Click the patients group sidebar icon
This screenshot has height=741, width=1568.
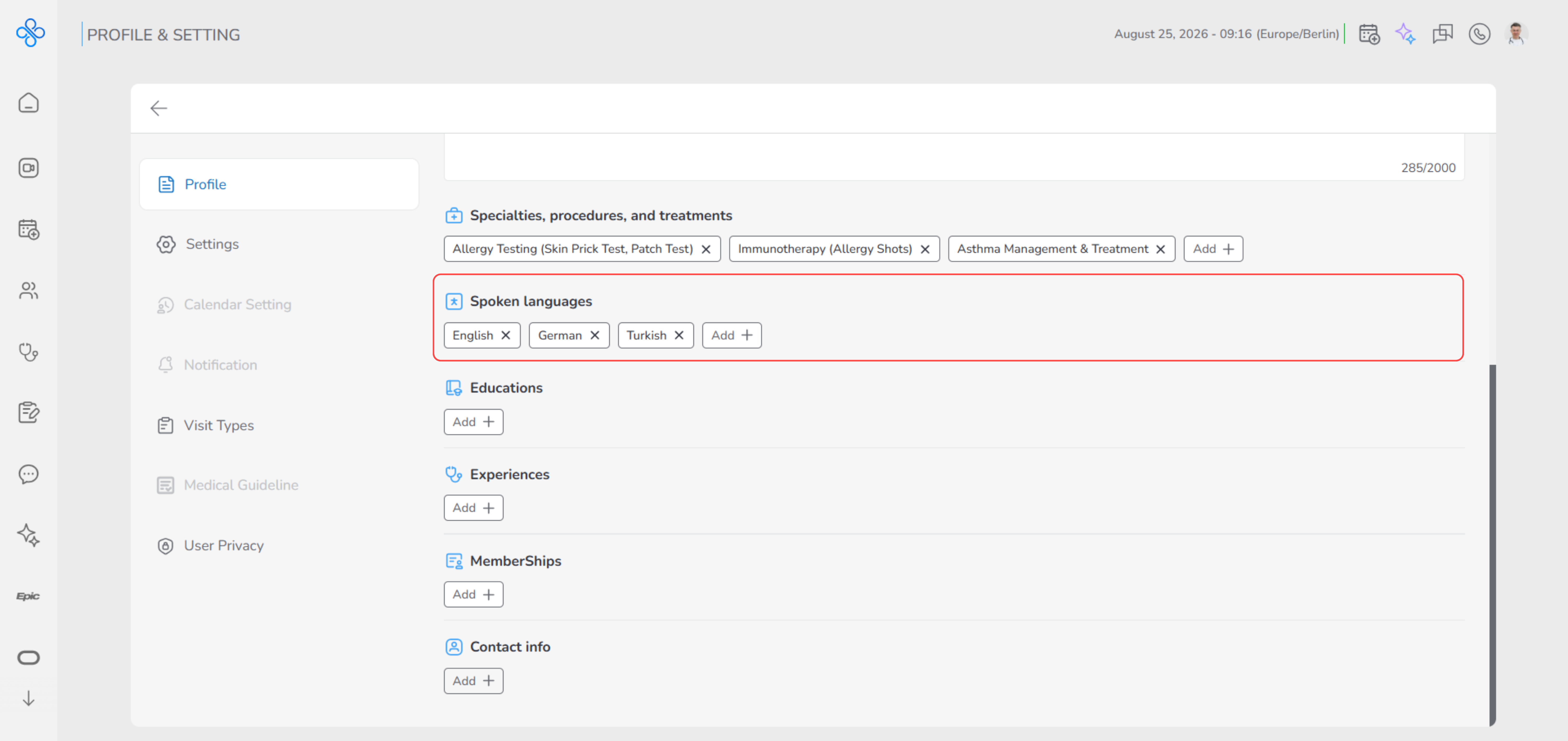pyautogui.click(x=29, y=291)
